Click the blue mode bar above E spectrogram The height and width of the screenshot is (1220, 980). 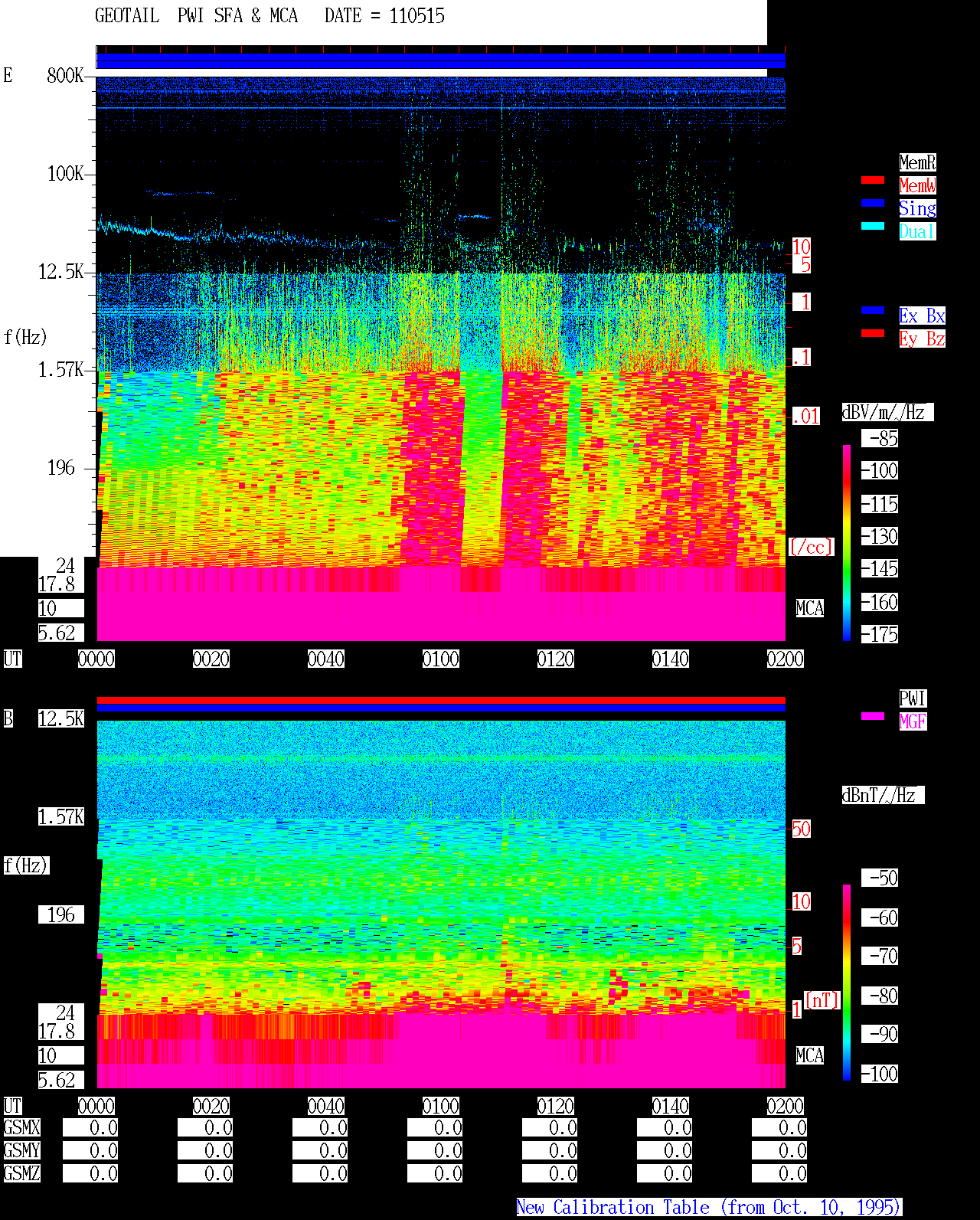441,61
